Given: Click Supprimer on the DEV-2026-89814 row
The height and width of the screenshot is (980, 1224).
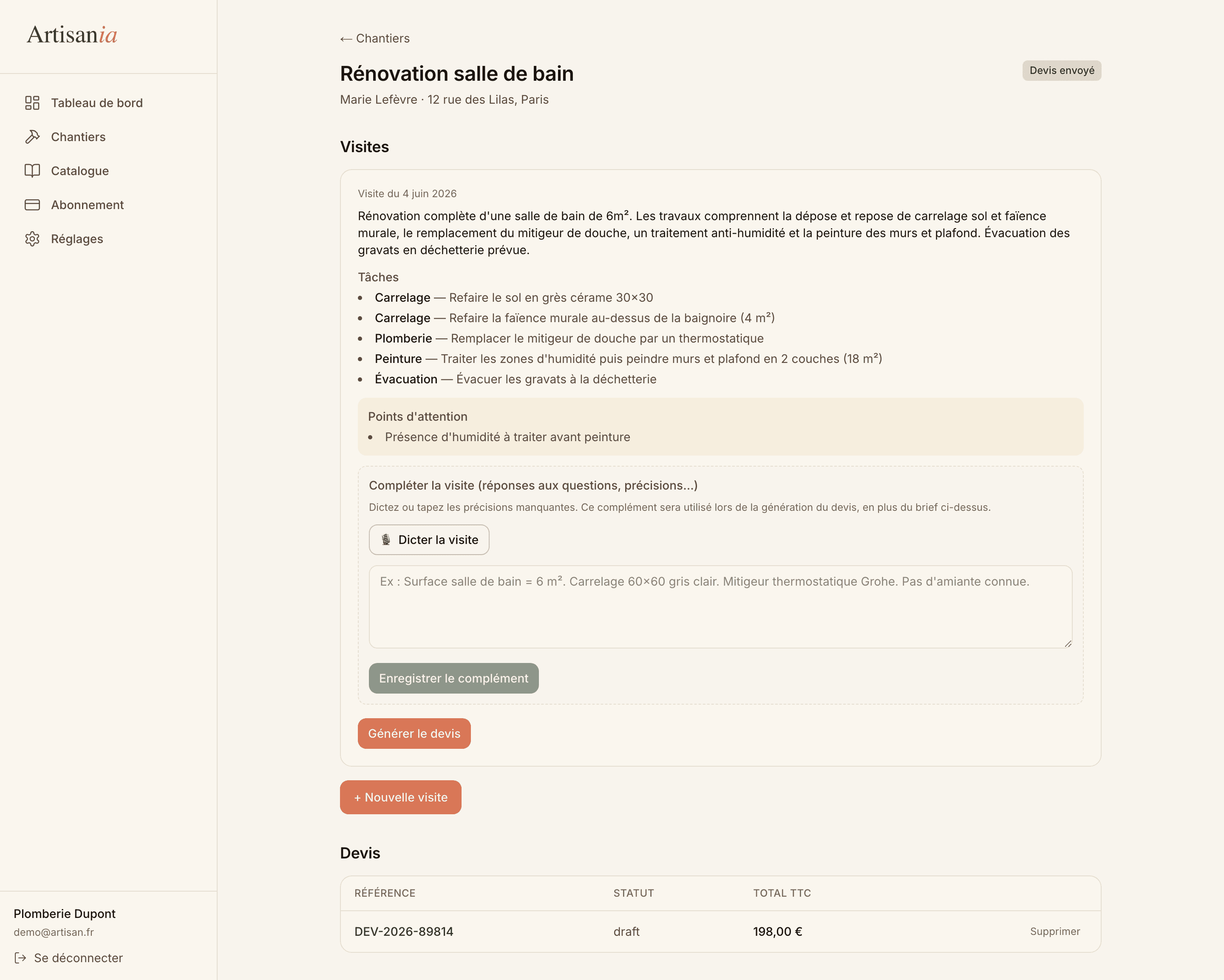Looking at the screenshot, I should 1055,932.
